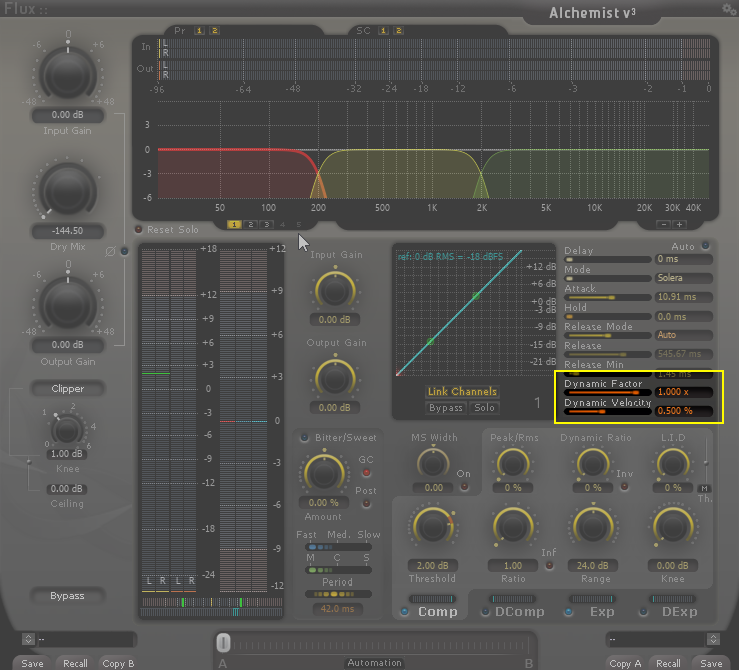Switch to the DComp section tab

[518, 611]
